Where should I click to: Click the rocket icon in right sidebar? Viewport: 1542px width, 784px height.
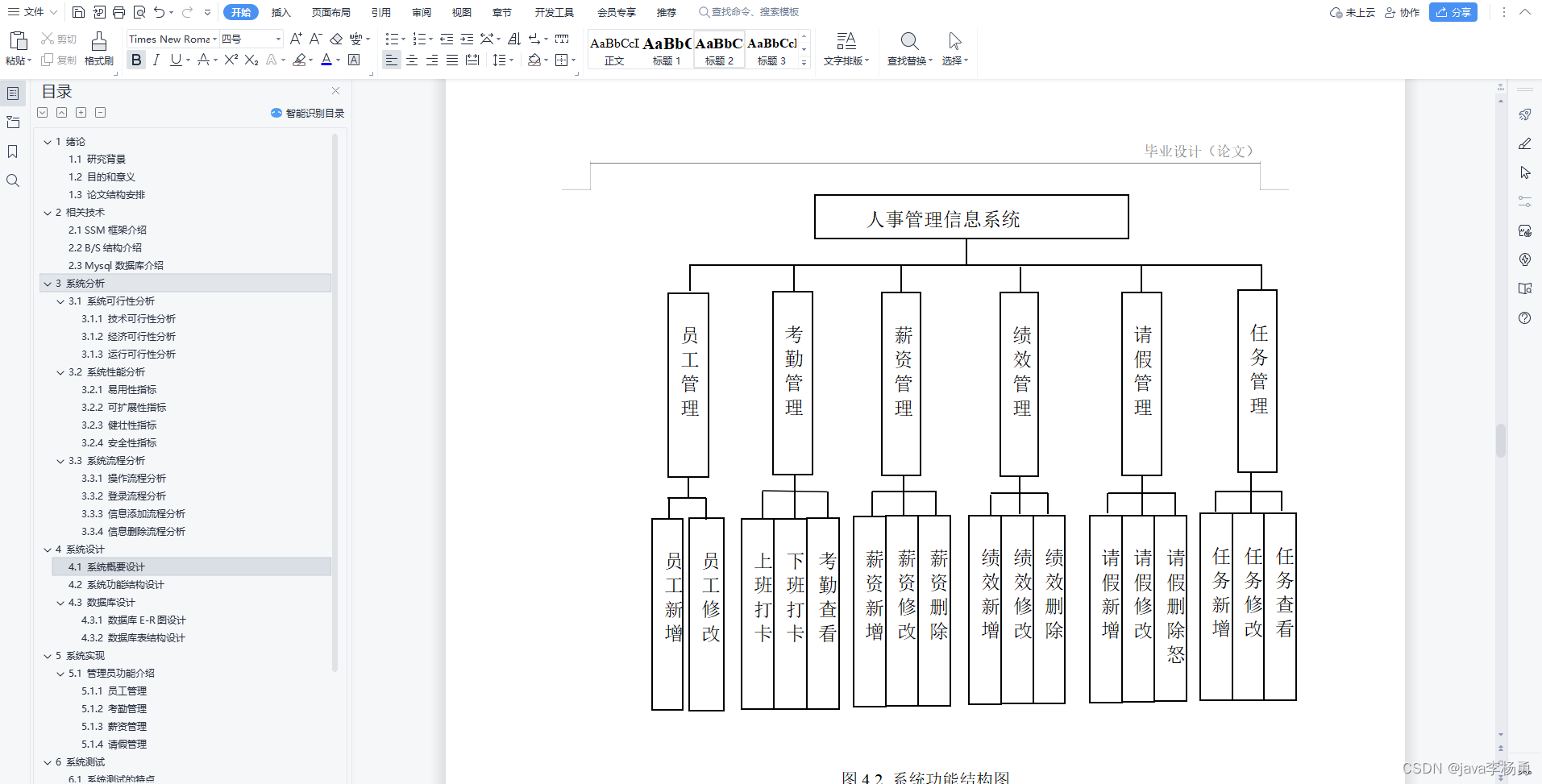pyautogui.click(x=1524, y=114)
